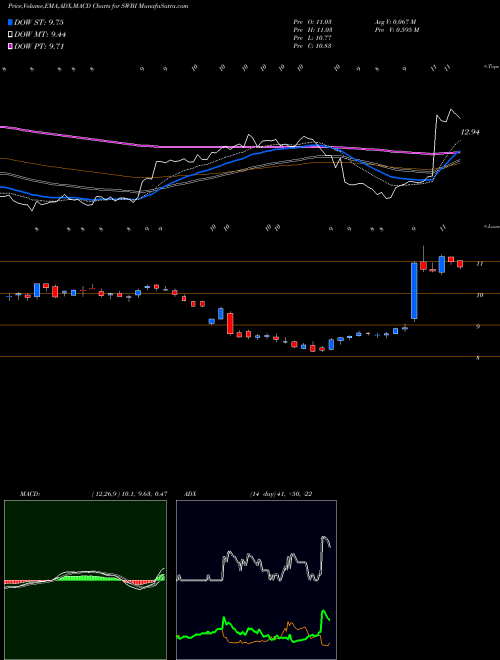Click the 'Pre O: 11.03' open value

pyautogui.click(x=313, y=22)
